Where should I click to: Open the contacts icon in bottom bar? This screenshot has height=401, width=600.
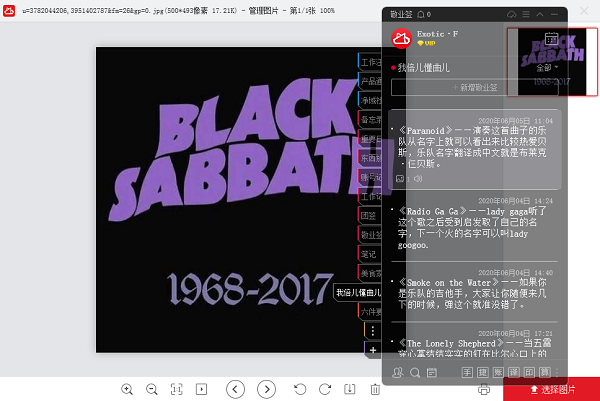pos(398,372)
